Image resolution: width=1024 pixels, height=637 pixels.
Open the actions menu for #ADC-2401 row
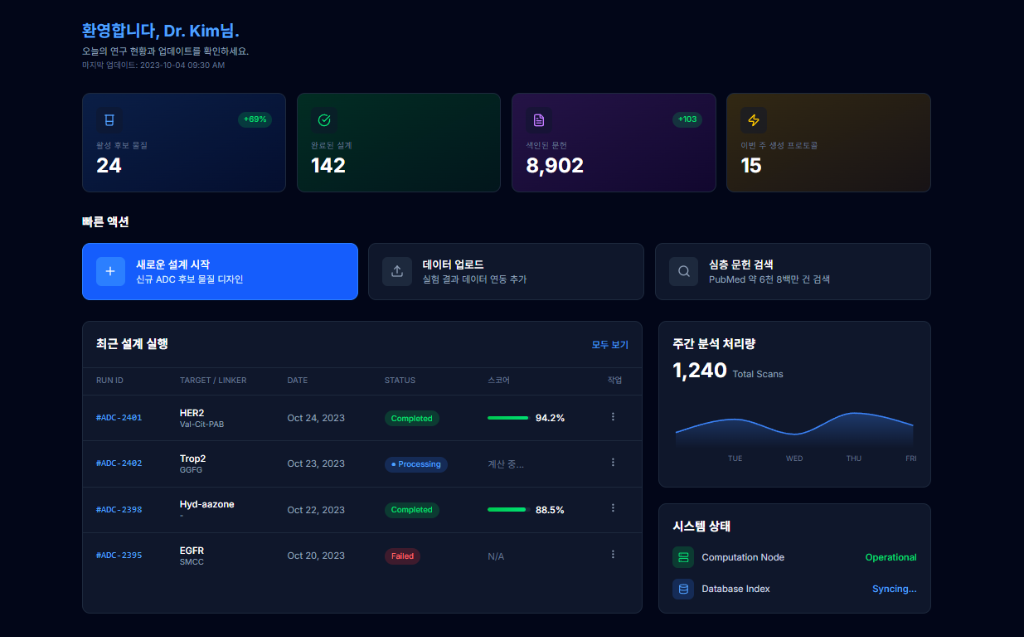(x=613, y=417)
